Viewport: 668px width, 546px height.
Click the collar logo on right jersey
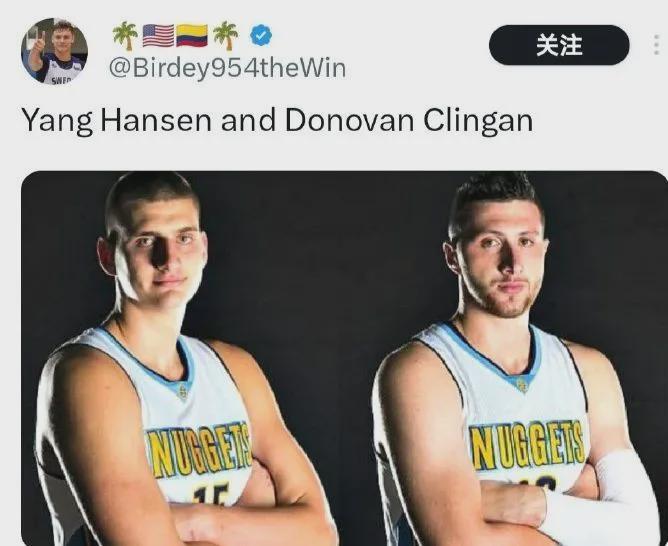[522, 385]
